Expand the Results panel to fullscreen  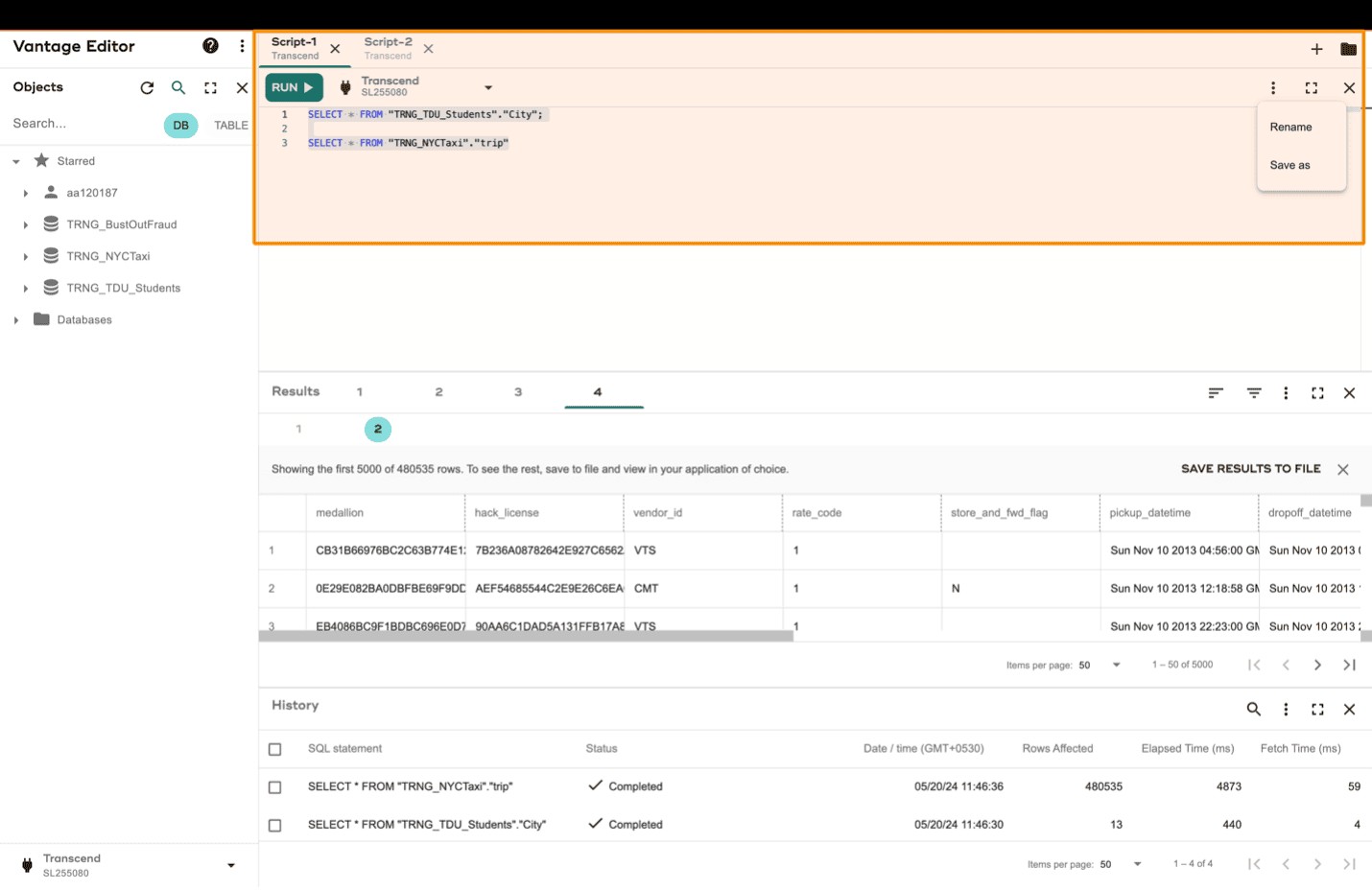click(1317, 393)
